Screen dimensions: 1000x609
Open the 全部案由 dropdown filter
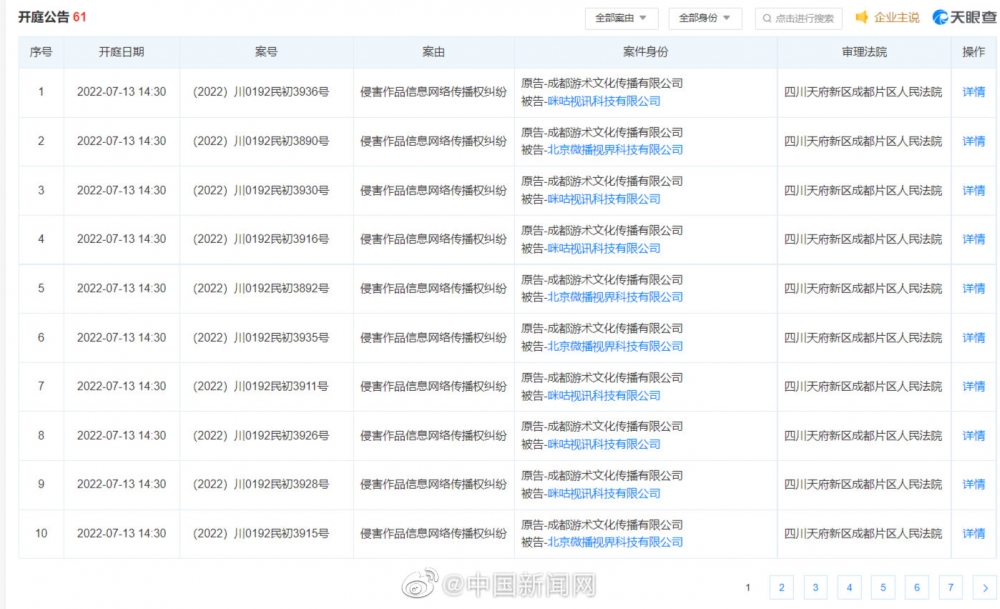[621, 18]
